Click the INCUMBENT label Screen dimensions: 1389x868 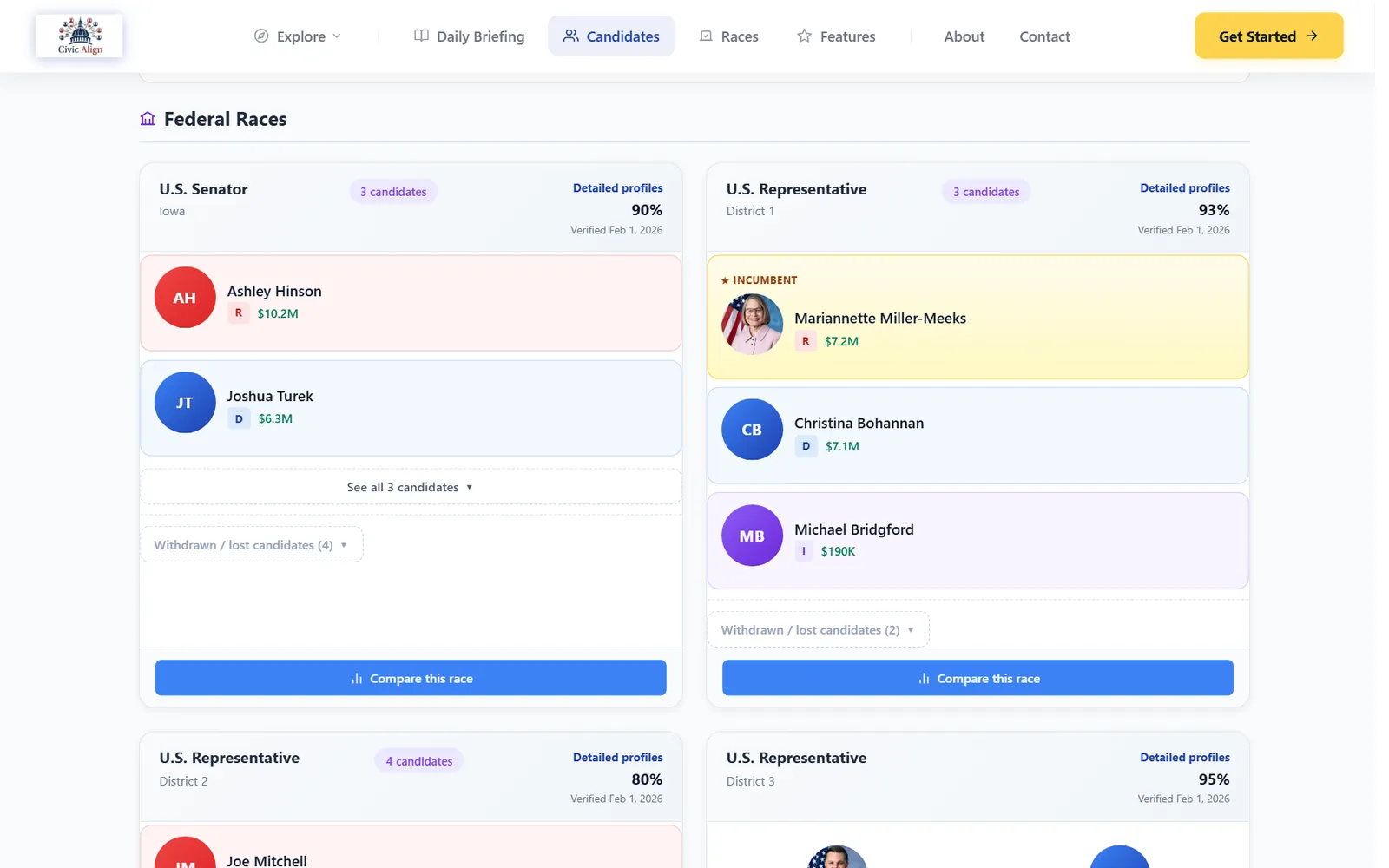point(759,280)
